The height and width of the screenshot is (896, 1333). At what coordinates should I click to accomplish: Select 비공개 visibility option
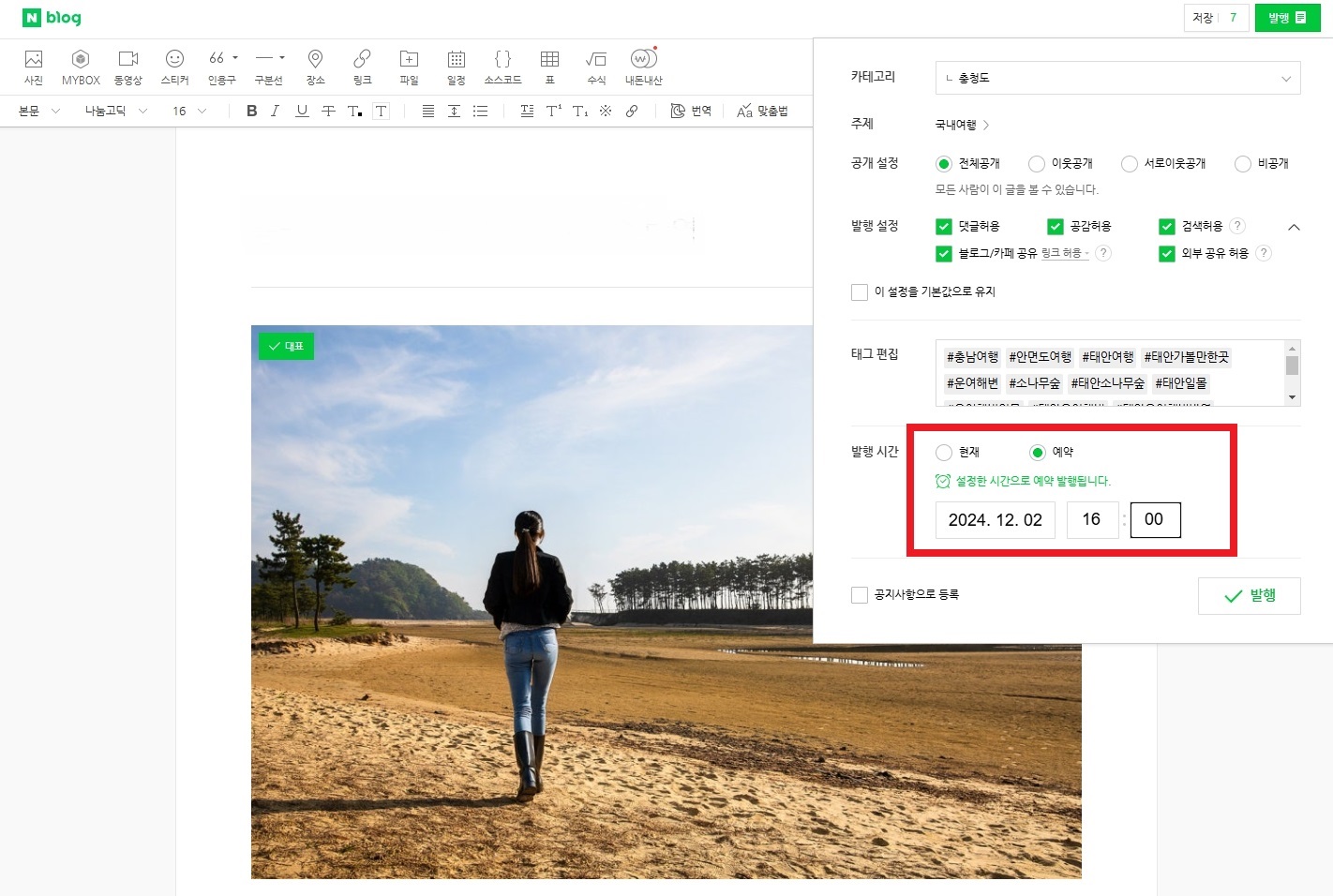(1243, 164)
